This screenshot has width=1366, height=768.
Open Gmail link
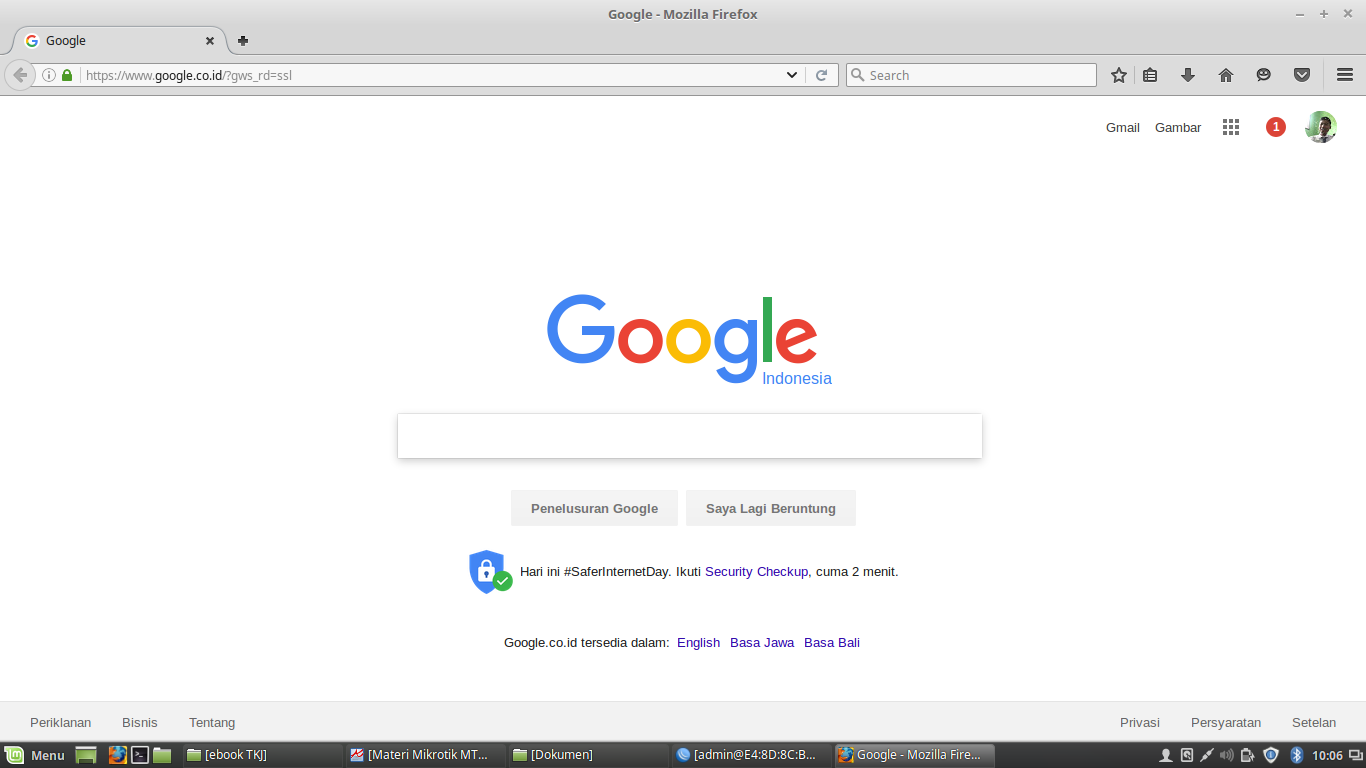click(1123, 127)
